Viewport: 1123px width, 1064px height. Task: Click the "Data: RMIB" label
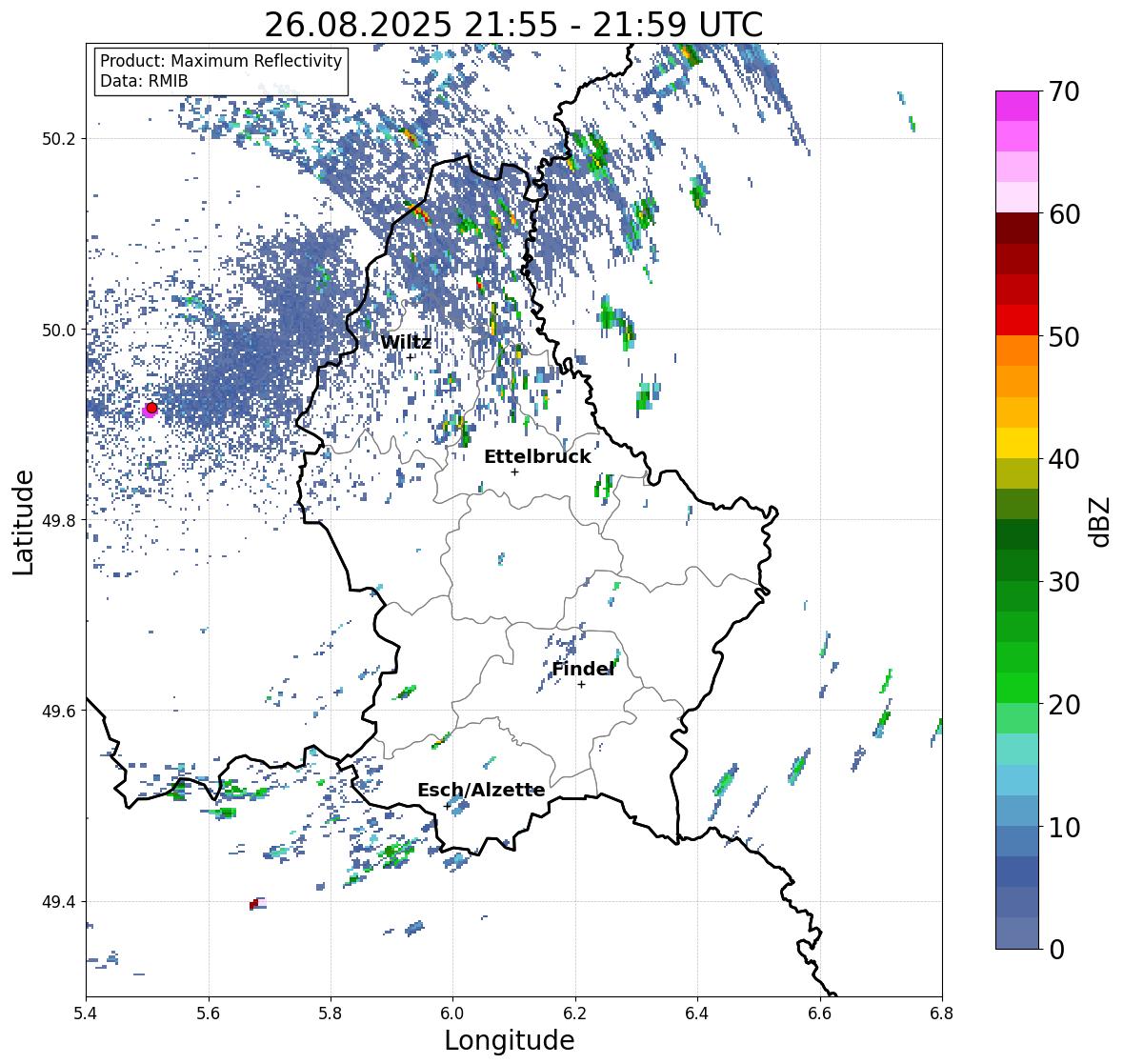pyautogui.click(x=144, y=81)
